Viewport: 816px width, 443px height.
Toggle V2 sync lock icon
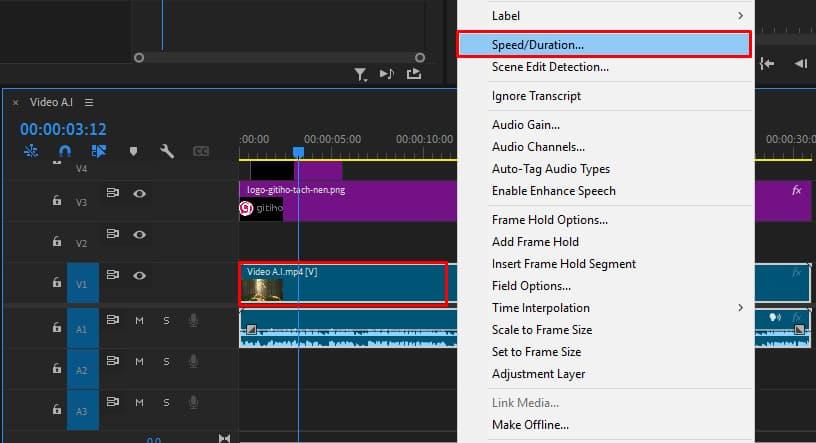tap(112, 234)
